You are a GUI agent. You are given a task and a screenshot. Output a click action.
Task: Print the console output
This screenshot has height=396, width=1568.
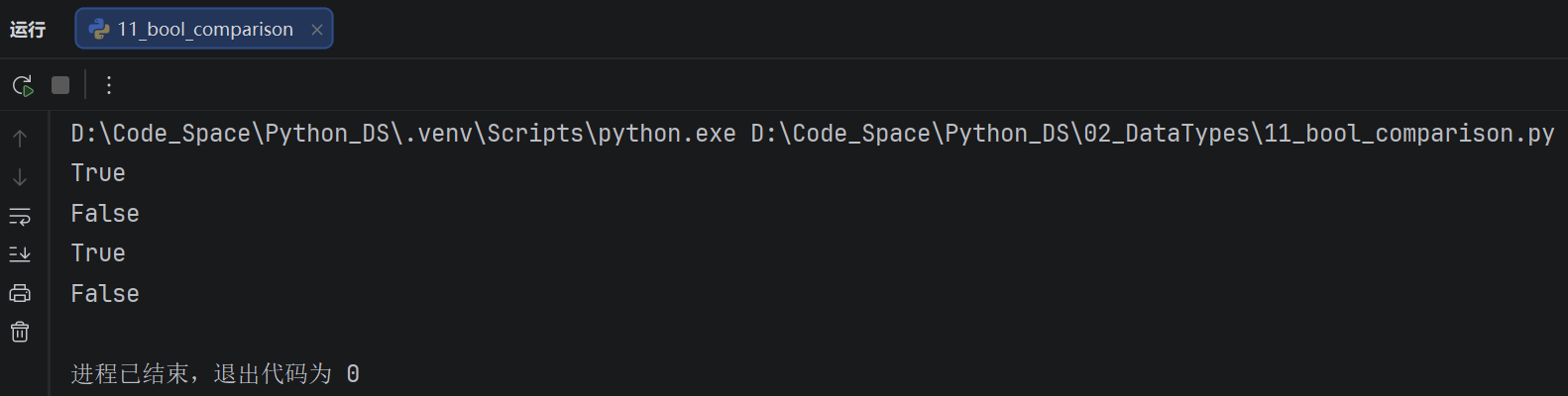pyautogui.click(x=20, y=293)
